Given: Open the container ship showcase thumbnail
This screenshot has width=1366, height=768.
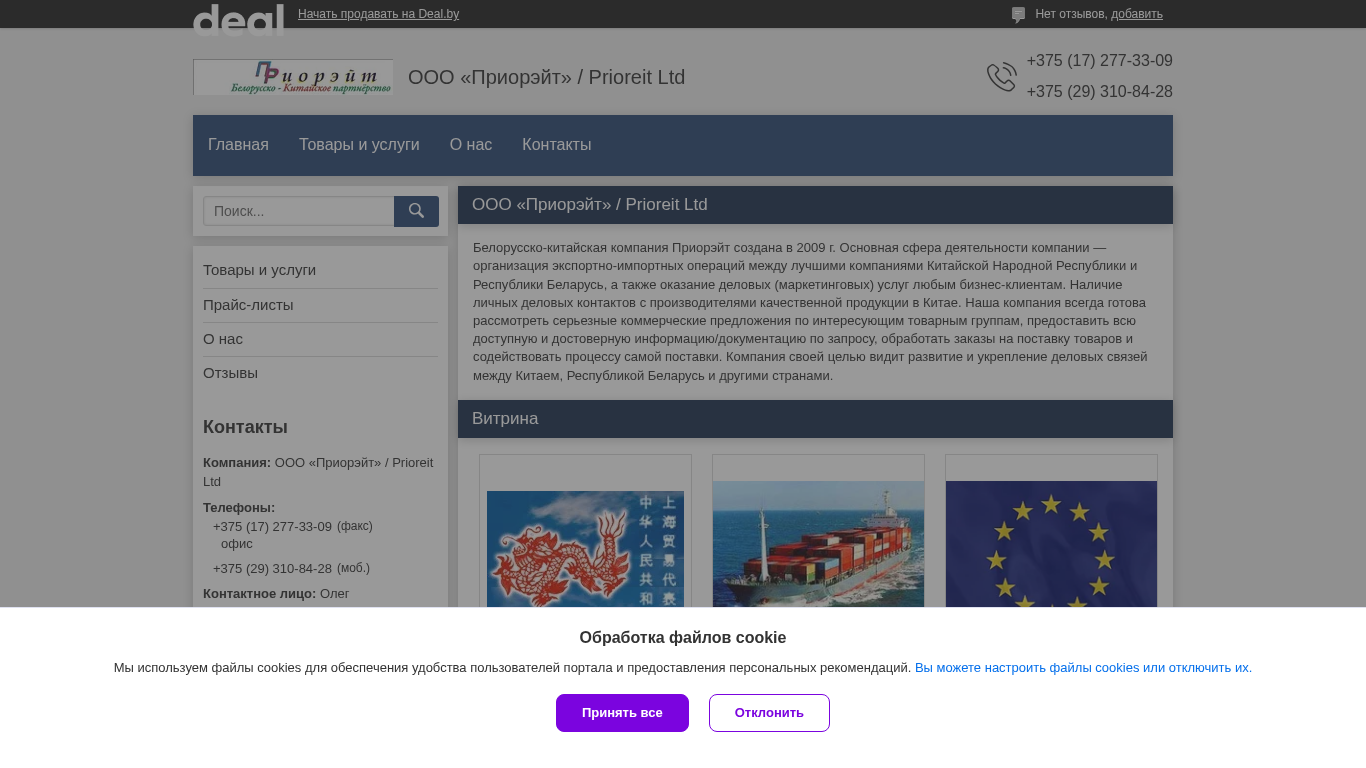Looking at the screenshot, I should tap(818, 544).
